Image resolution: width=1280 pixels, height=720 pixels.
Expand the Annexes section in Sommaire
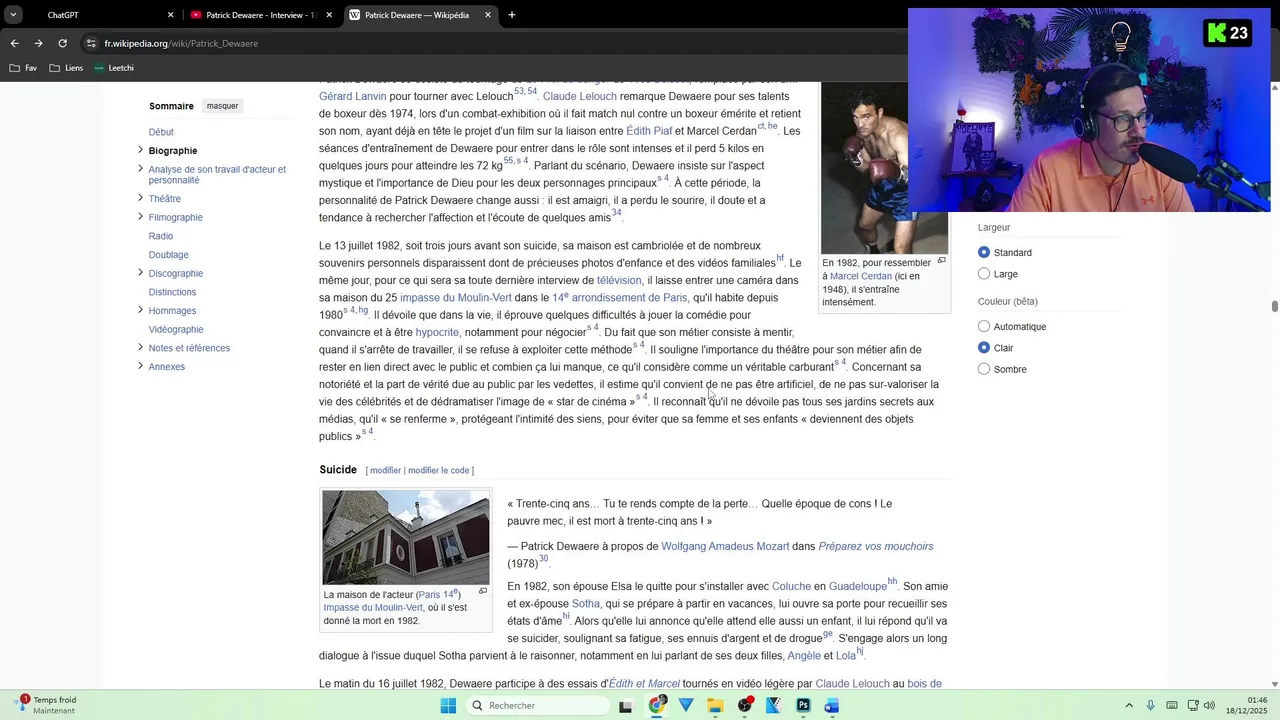coord(140,366)
